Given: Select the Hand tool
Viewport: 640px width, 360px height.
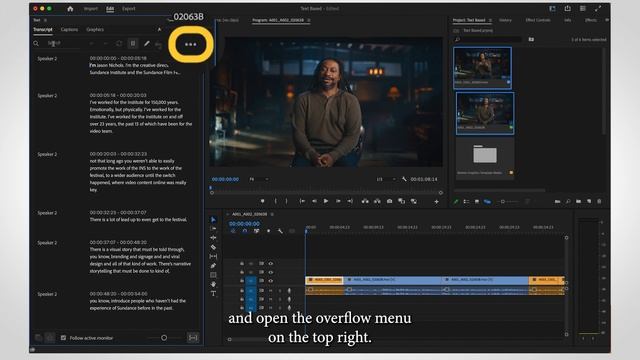Looking at the screenshot, I should tap(213, 284).
